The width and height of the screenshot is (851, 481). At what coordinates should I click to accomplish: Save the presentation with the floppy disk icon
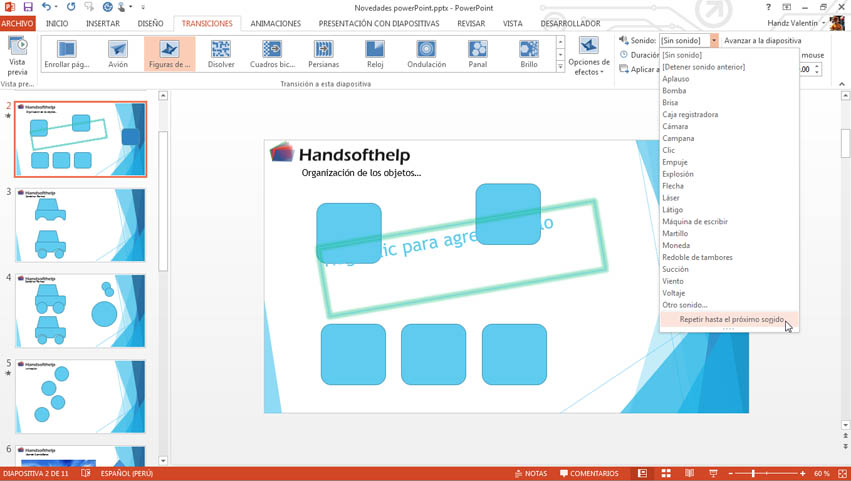coord(28,7)
